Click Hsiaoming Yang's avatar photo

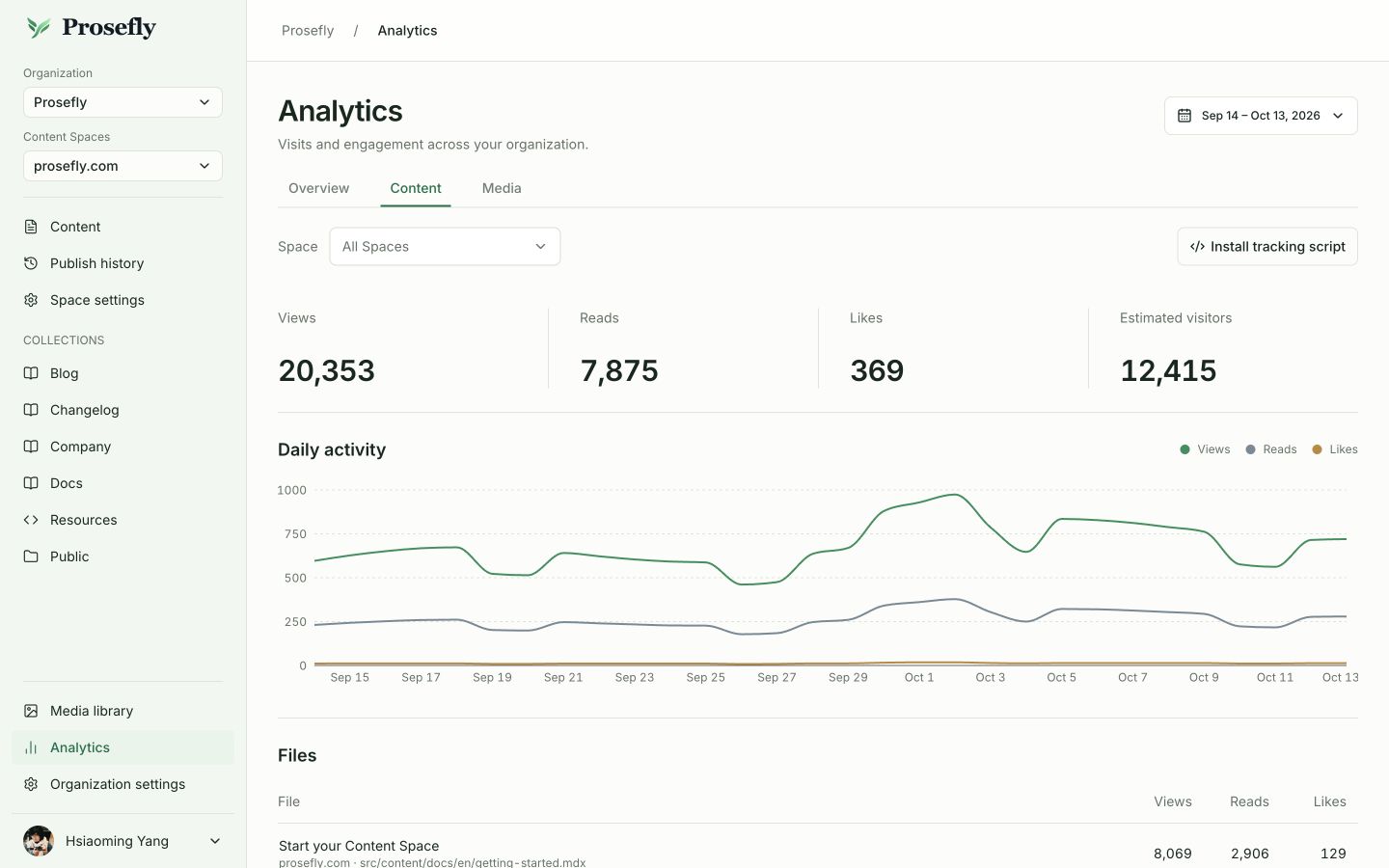[39, 841]
